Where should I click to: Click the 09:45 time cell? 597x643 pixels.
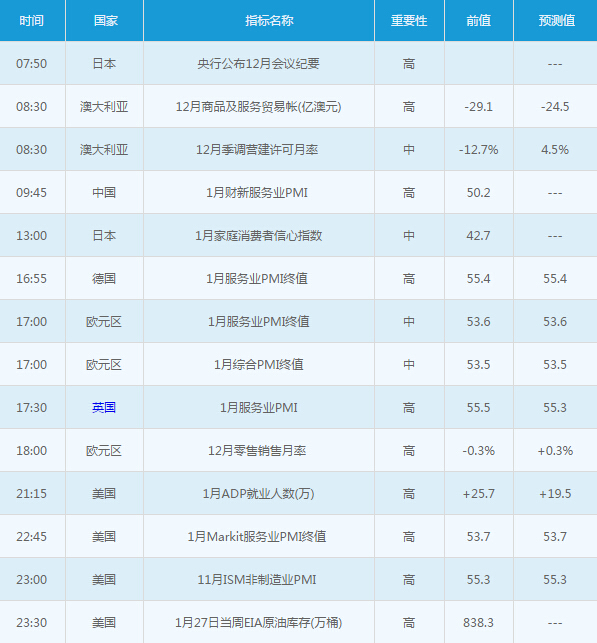(32, 193)
